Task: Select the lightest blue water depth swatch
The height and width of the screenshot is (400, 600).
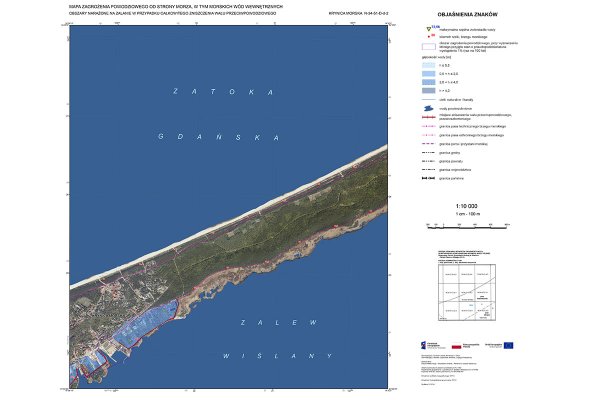Action: (429, 65)
